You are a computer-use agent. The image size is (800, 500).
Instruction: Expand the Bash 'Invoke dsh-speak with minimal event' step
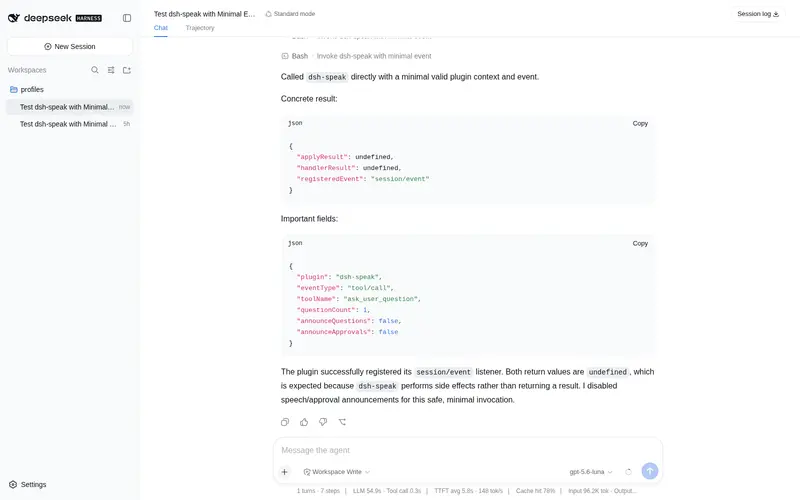coord(356,56)
